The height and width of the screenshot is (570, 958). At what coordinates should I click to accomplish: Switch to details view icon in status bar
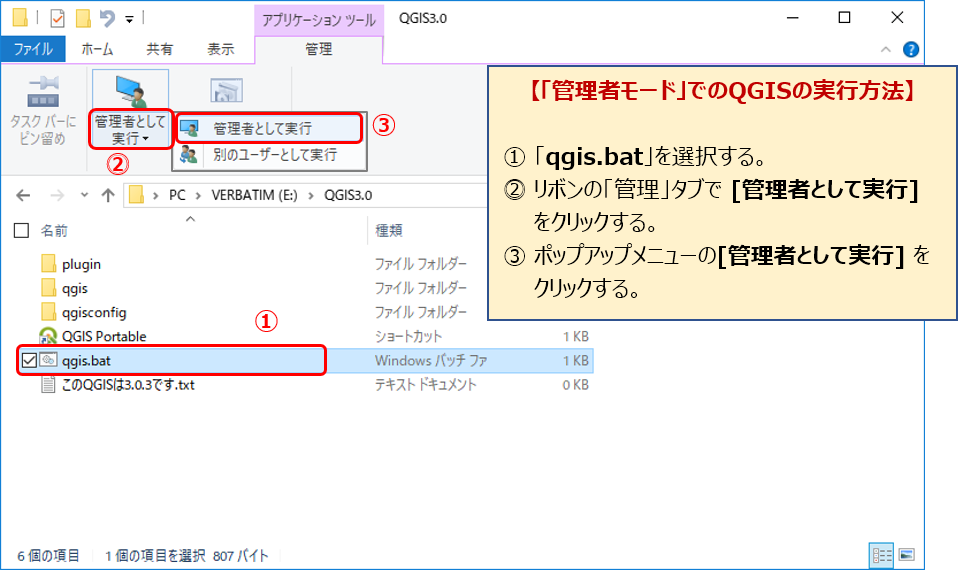coord(882,555)
